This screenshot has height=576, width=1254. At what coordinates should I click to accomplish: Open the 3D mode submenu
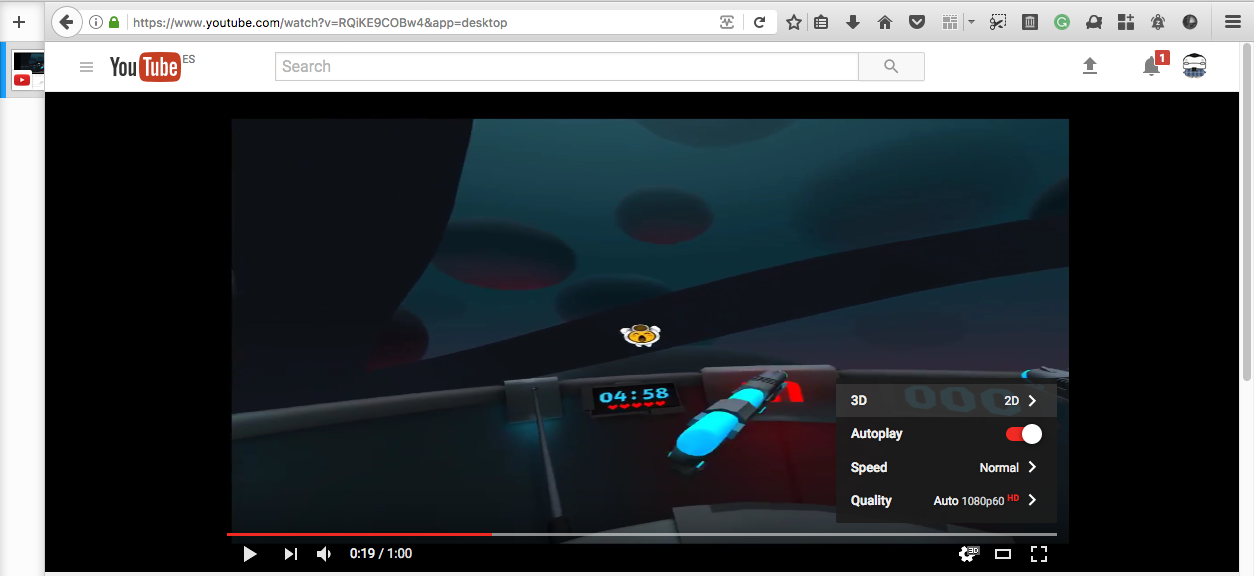point(946,401)
